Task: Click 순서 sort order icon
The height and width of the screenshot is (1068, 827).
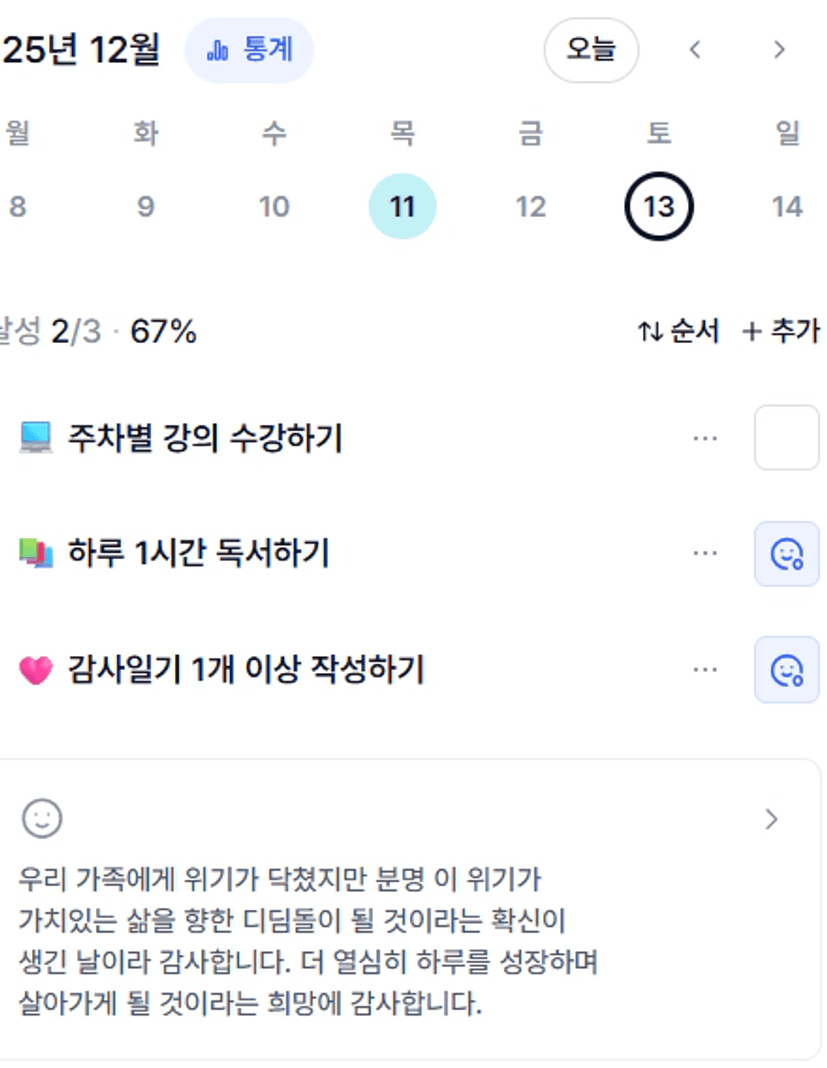Action: point(651,332)
